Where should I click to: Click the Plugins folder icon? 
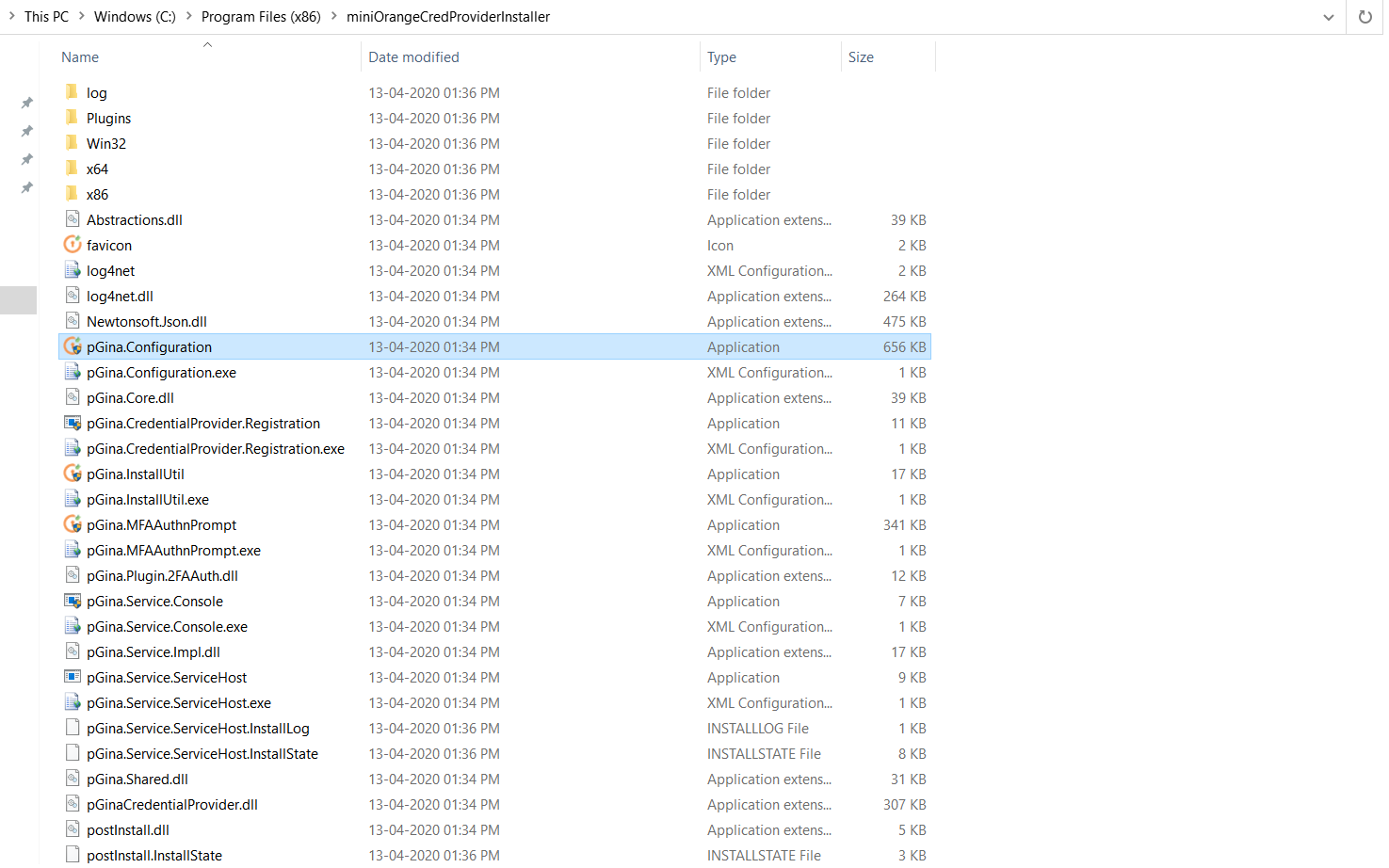pos(73,118)
